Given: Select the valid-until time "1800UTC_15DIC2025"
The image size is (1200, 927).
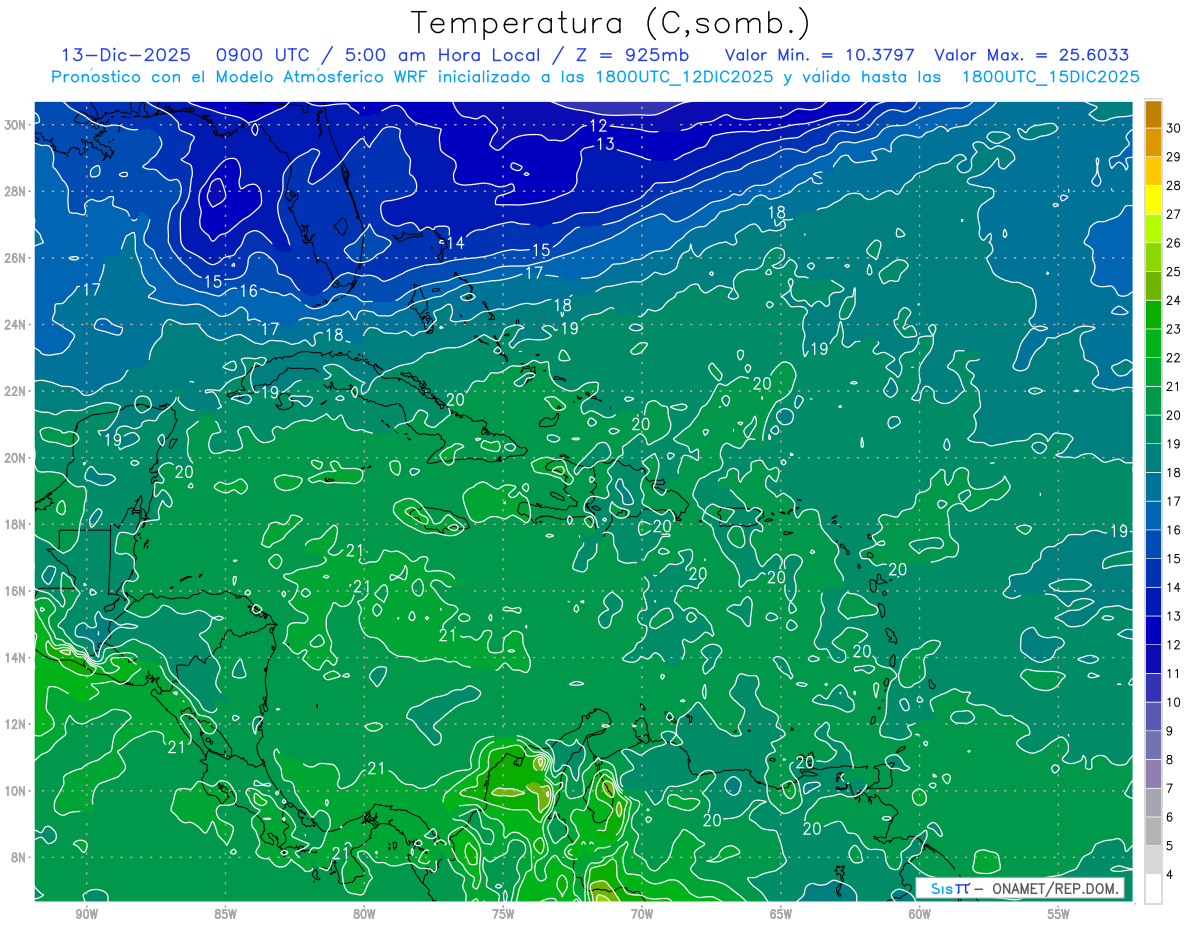Looking at the screenshot, I should click(x=1050, y=77).
